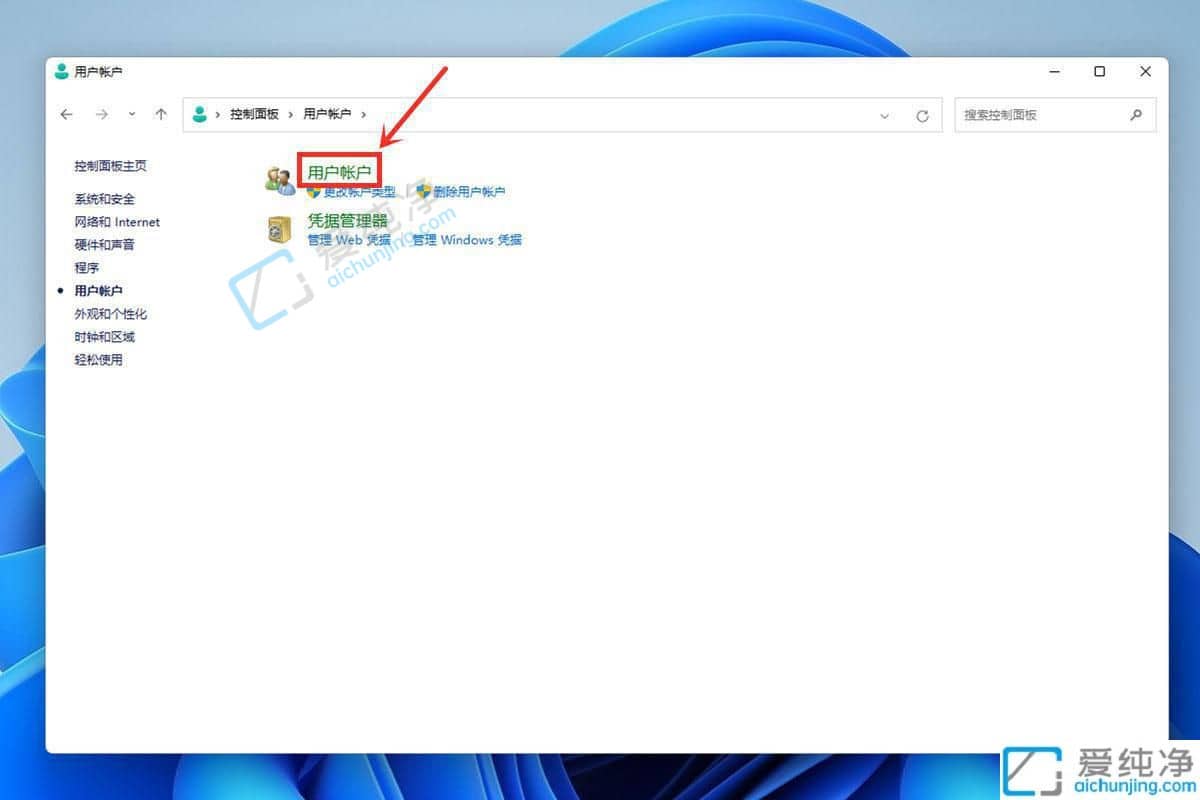Screen dimensions: 1200x800
Task: Click the search magnifier icon
Action: coord(1135,115)
